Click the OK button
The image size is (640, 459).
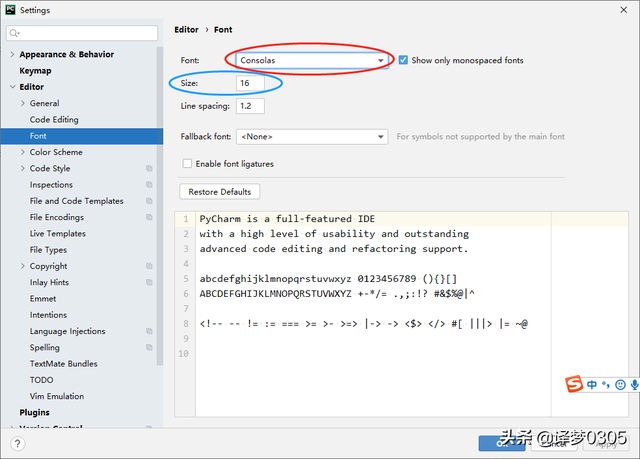pyautogui.click(x=502, y=443)
